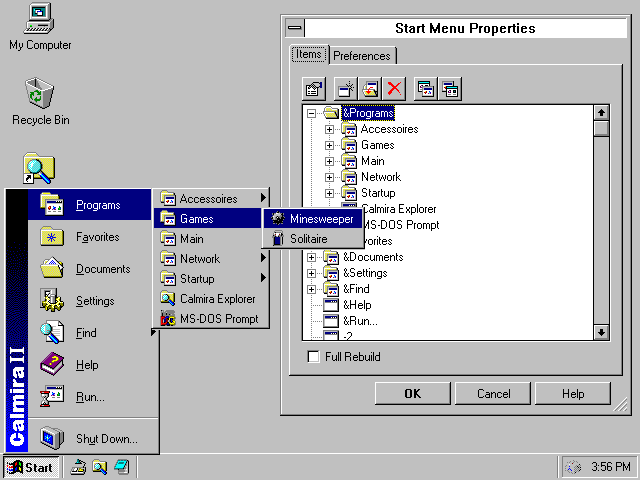This screenshot has width=640, height=480.
Task: Click the Properties toolbar icon above the tree
Action: pyautogui.click(x=313, y=89)
